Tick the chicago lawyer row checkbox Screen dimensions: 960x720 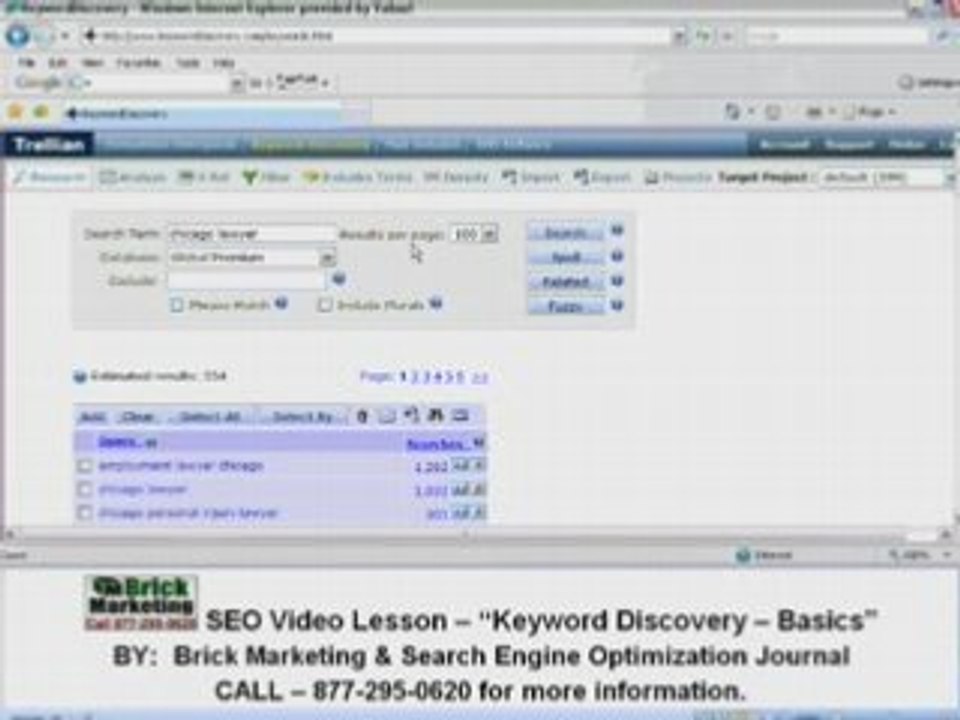(x=84, y=490)
